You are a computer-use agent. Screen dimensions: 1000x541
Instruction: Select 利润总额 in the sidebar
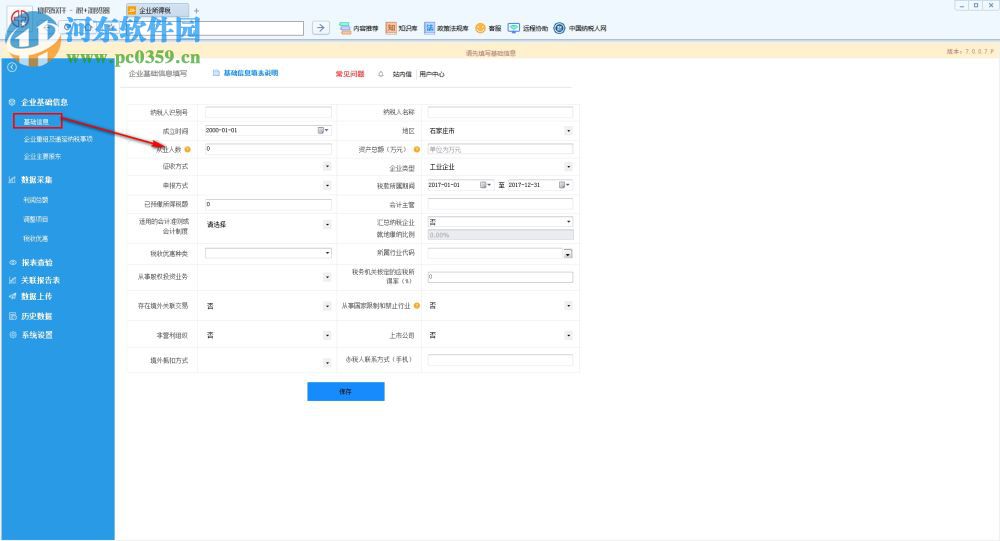tap(36, 200)
